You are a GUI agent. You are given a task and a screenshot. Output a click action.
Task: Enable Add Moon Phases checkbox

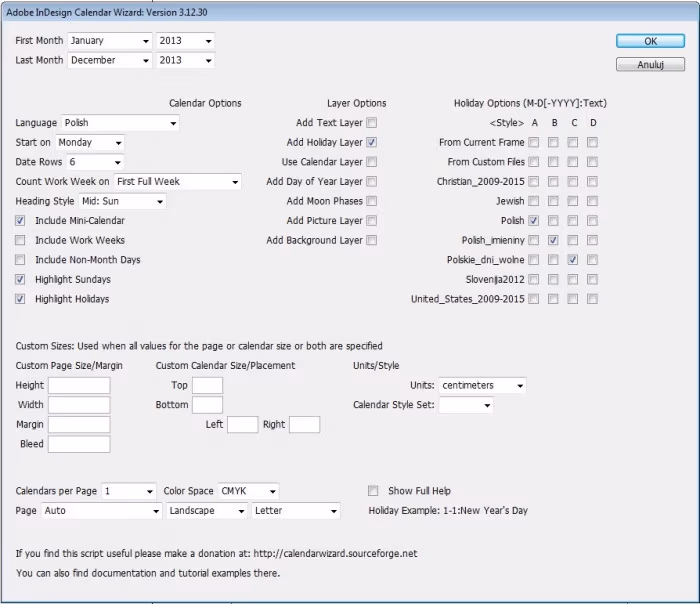(371, 201)
